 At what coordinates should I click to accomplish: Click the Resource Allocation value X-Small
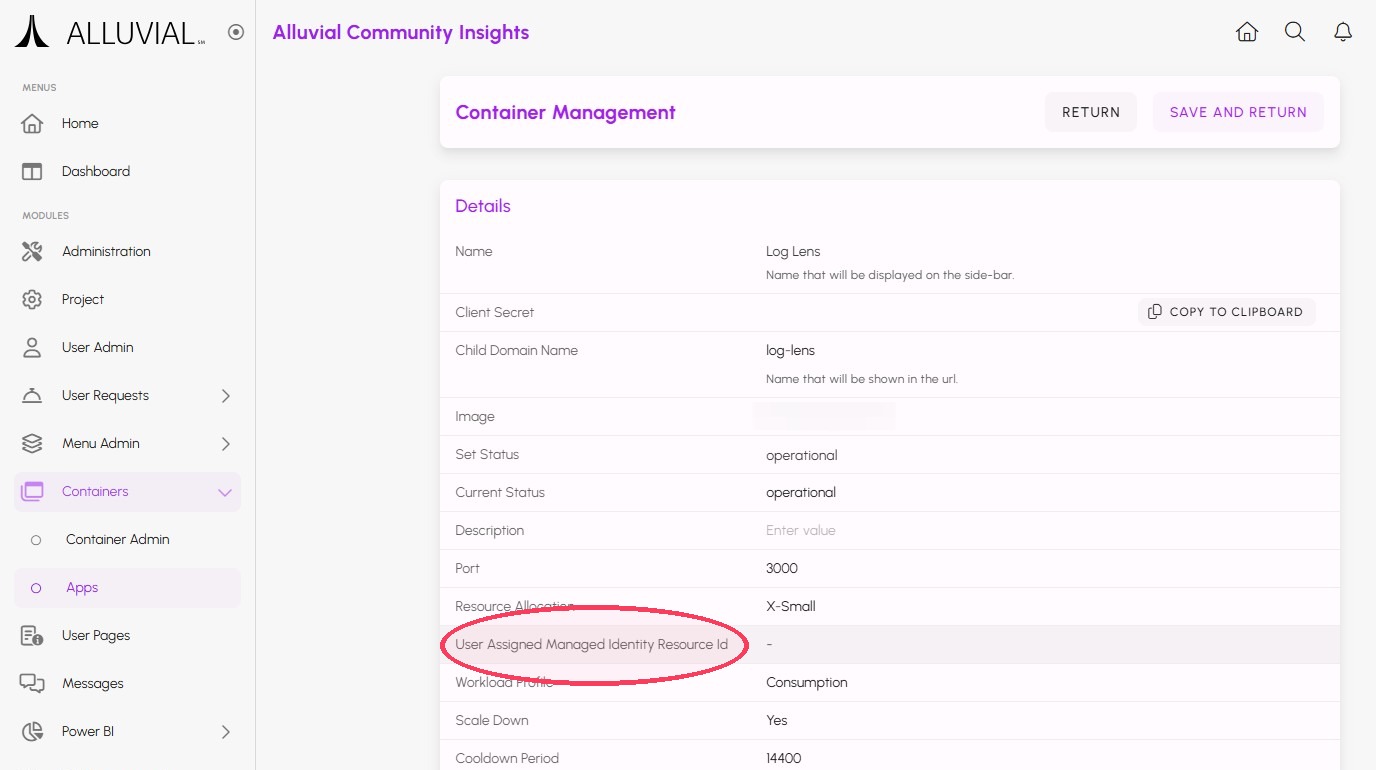(791, 606)
